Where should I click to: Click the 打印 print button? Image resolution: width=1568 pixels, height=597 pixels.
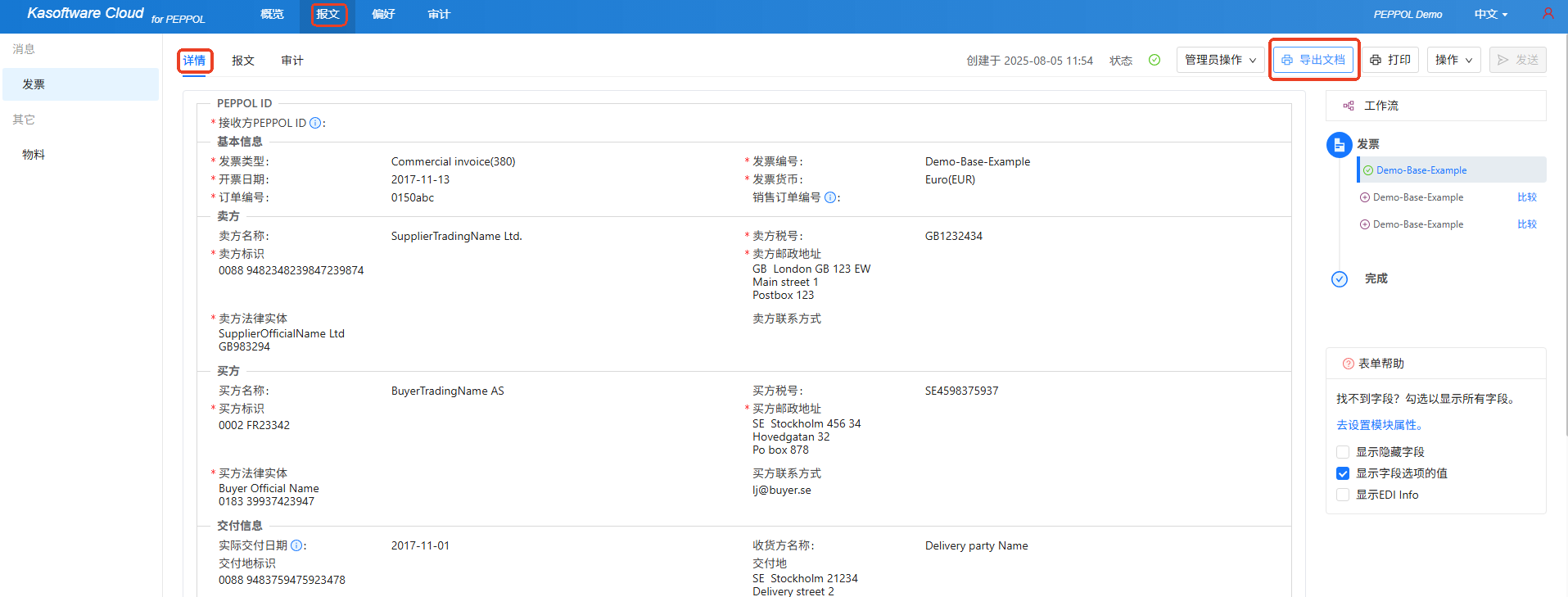tap(1390, 60)
